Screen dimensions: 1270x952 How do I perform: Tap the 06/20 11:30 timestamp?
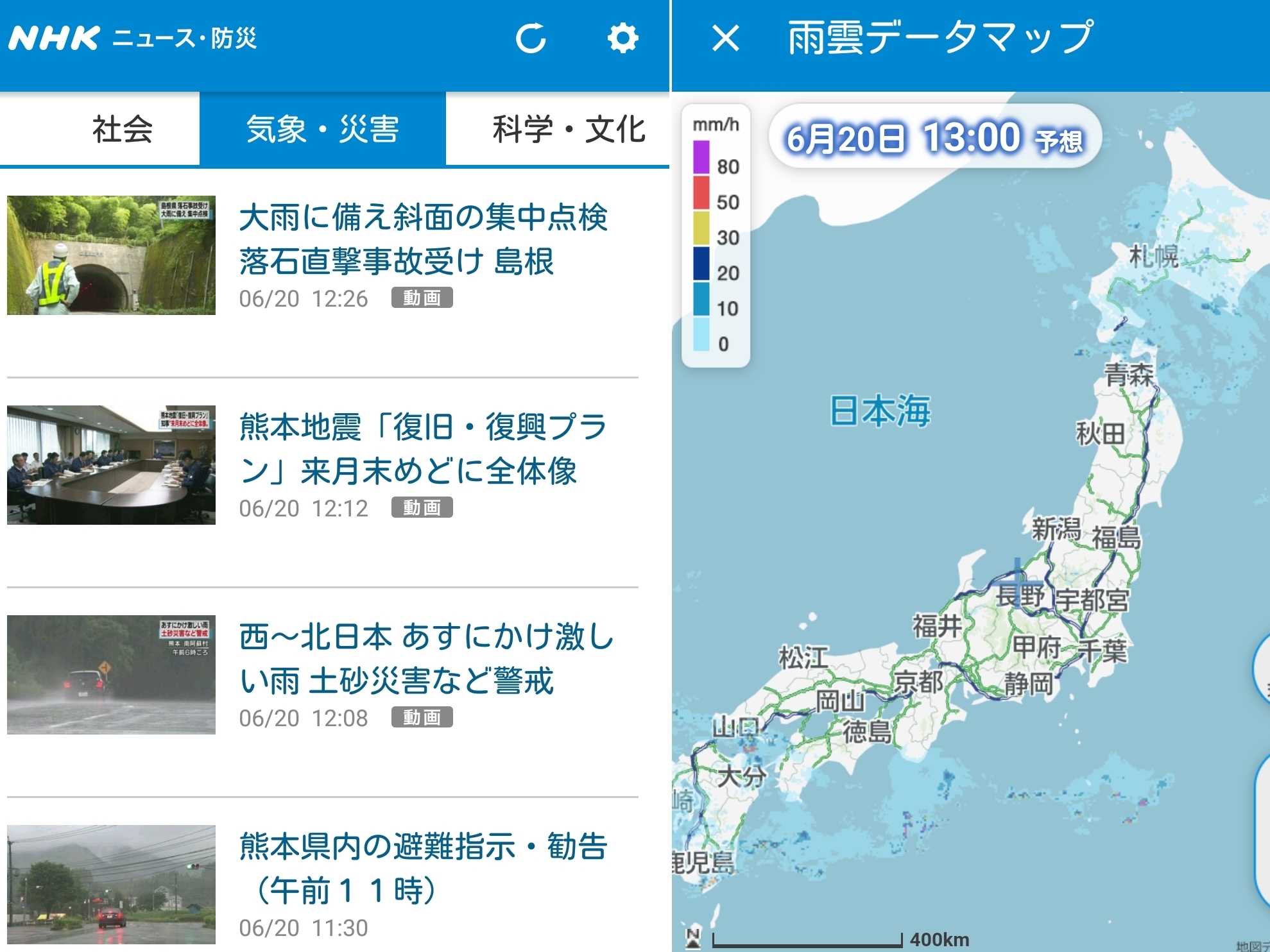coord(304,928)
